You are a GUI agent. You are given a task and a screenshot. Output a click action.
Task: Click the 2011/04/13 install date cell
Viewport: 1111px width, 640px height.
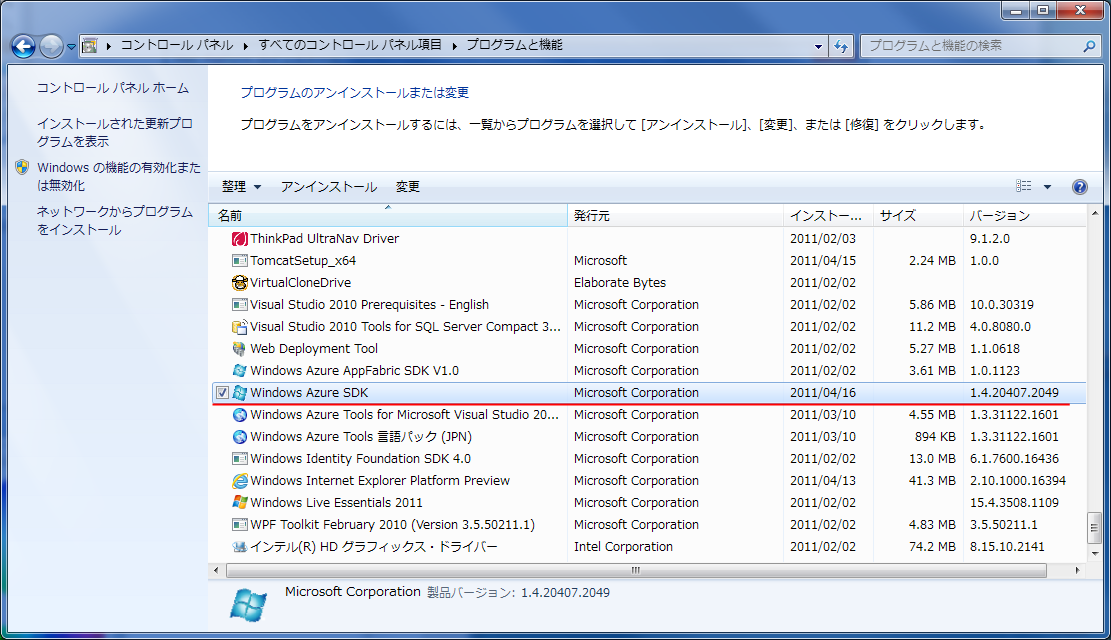(x=823, y=481)
